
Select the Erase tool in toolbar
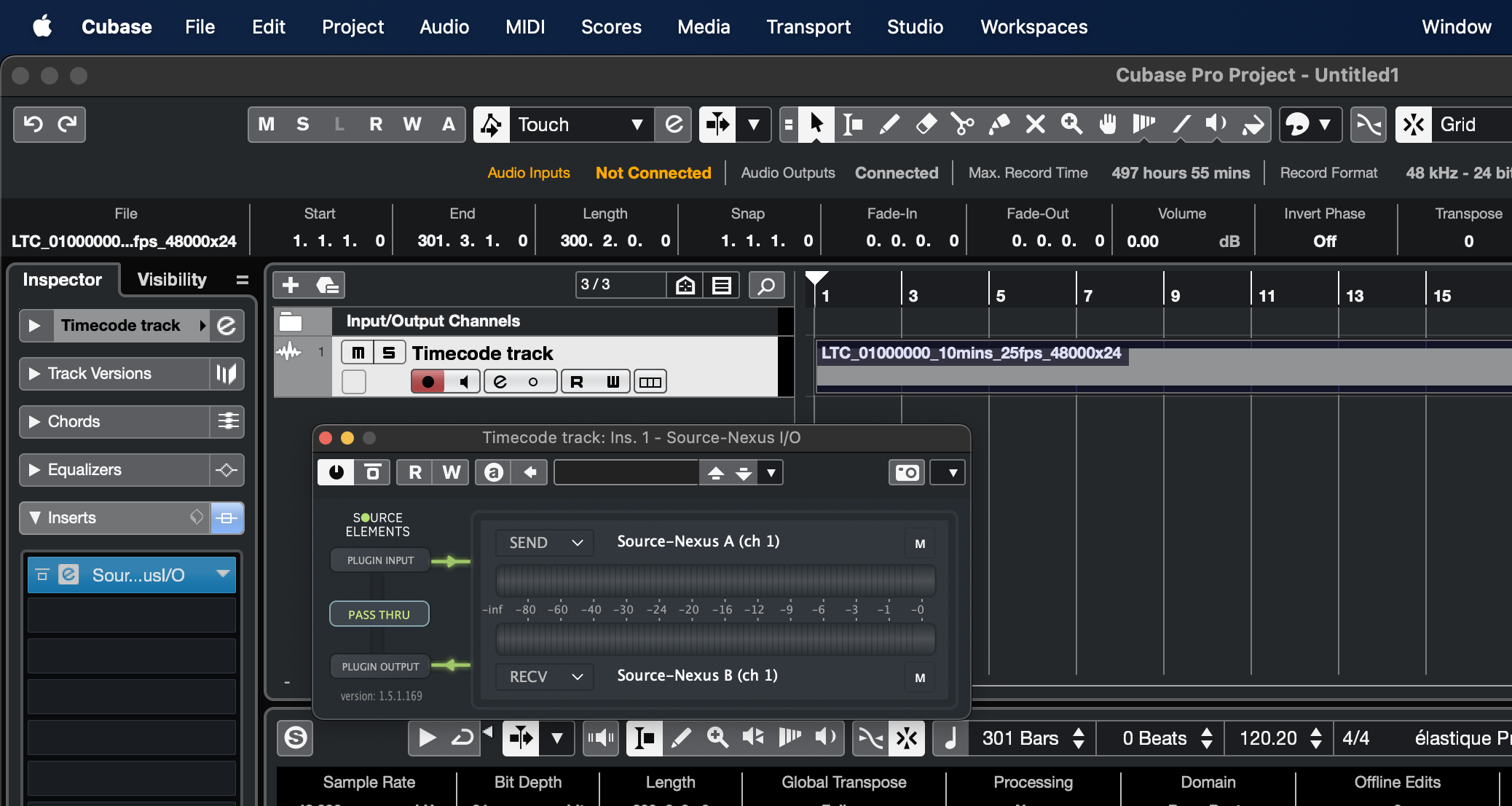[x=926, y=125]
